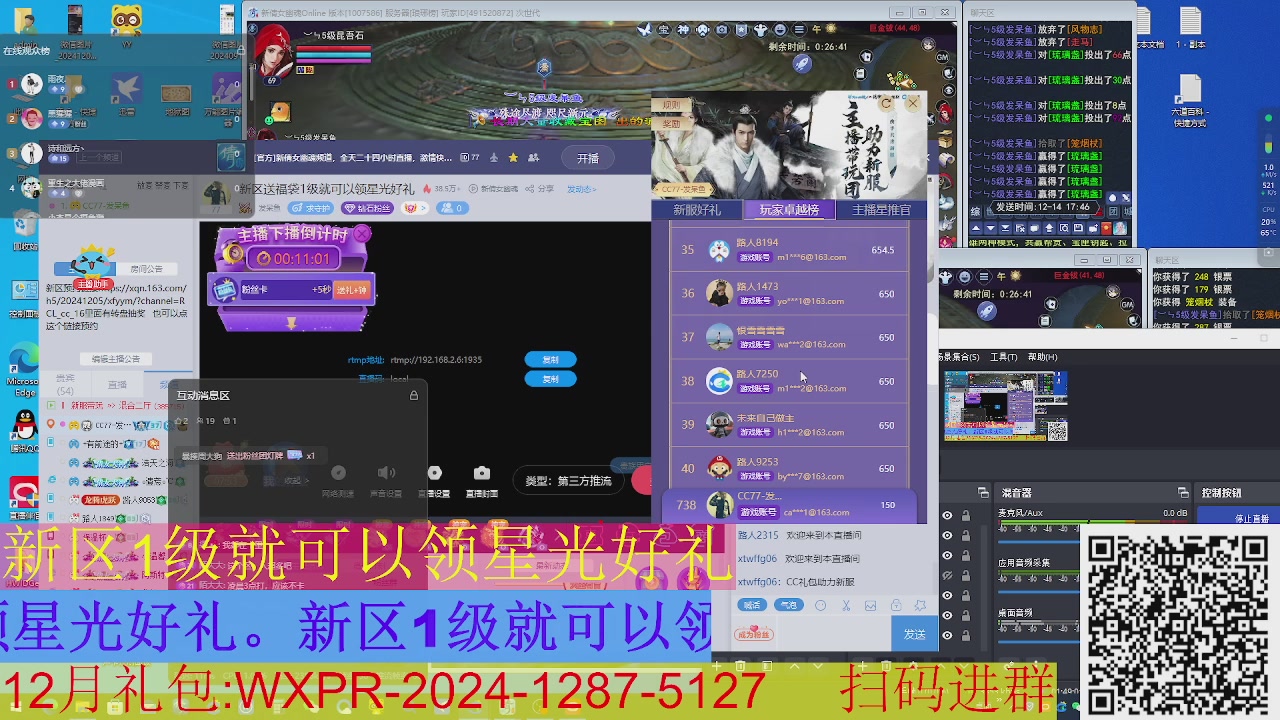Select the 房间公告 tab

coord(146,269)
